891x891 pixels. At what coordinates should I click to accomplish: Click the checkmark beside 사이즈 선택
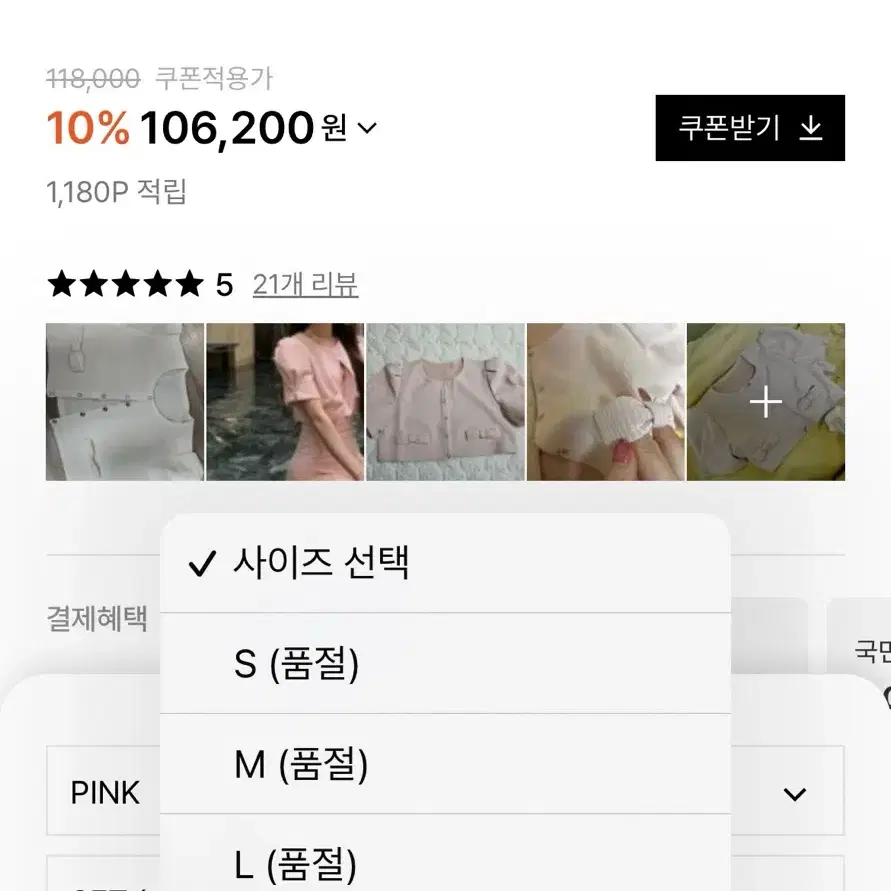(202, 564)
